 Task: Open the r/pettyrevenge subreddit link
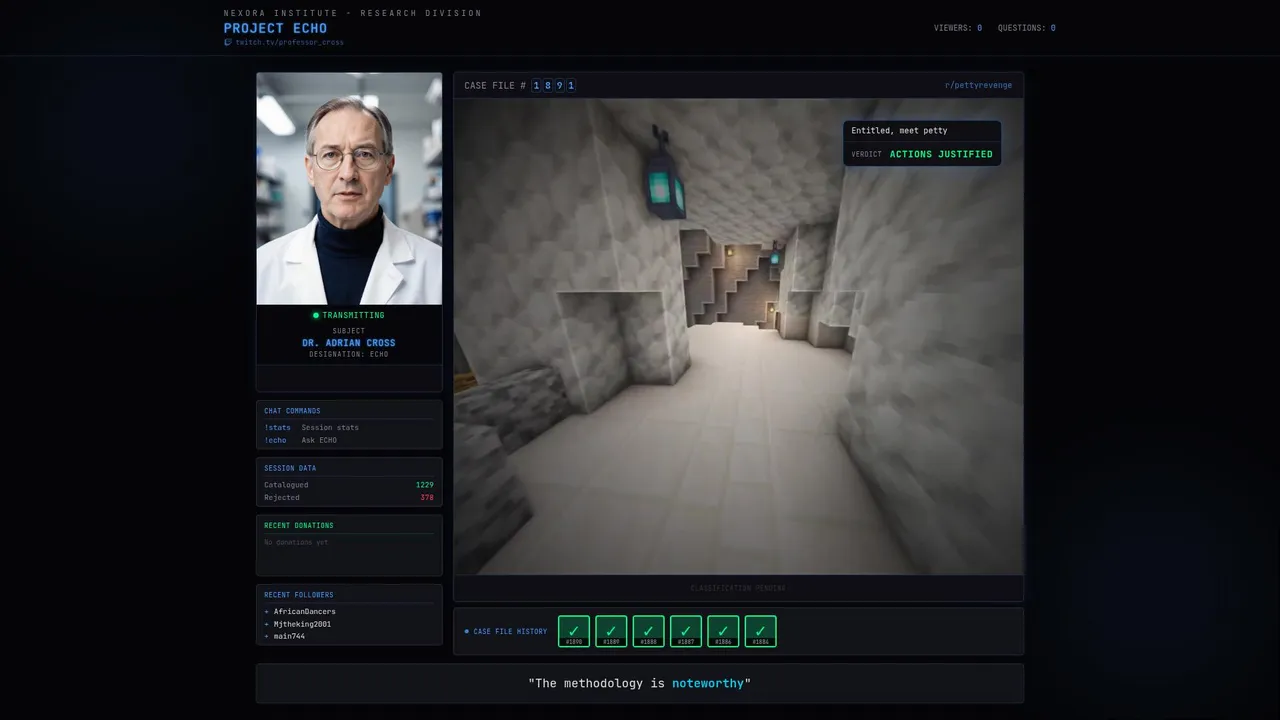tap(978, 85)
